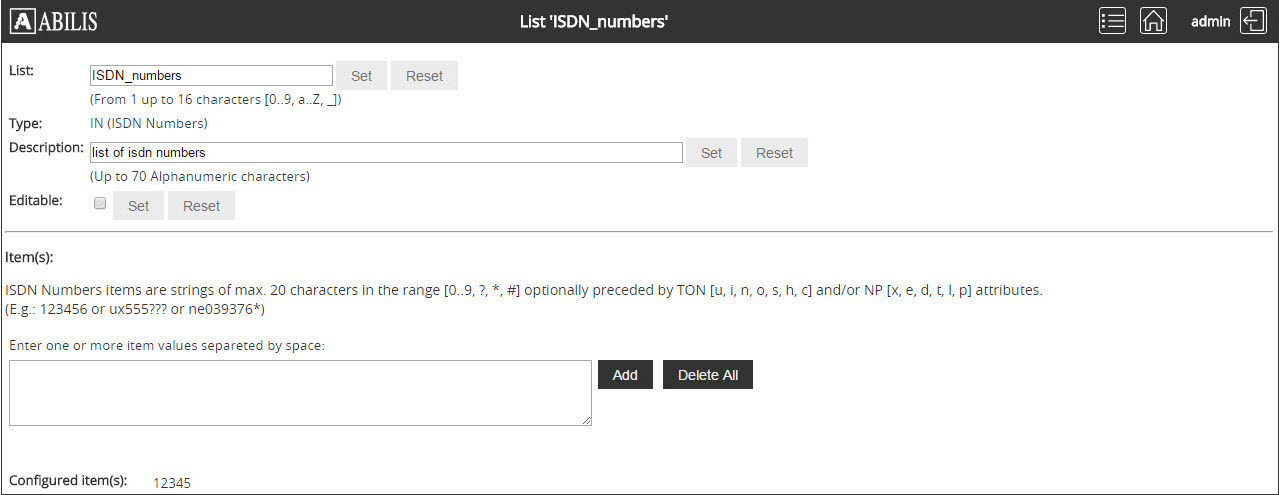Click Reset next to Editable checkbox
1279x495 pixels.
point(201,206)
